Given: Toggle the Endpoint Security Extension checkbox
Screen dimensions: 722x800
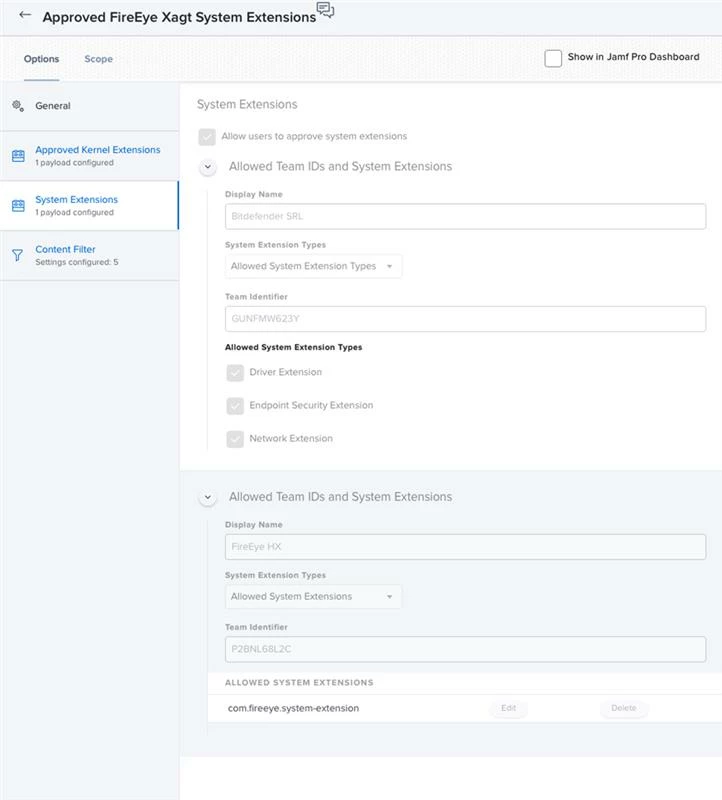Looking at the screenshot, I should click(235, 406).
